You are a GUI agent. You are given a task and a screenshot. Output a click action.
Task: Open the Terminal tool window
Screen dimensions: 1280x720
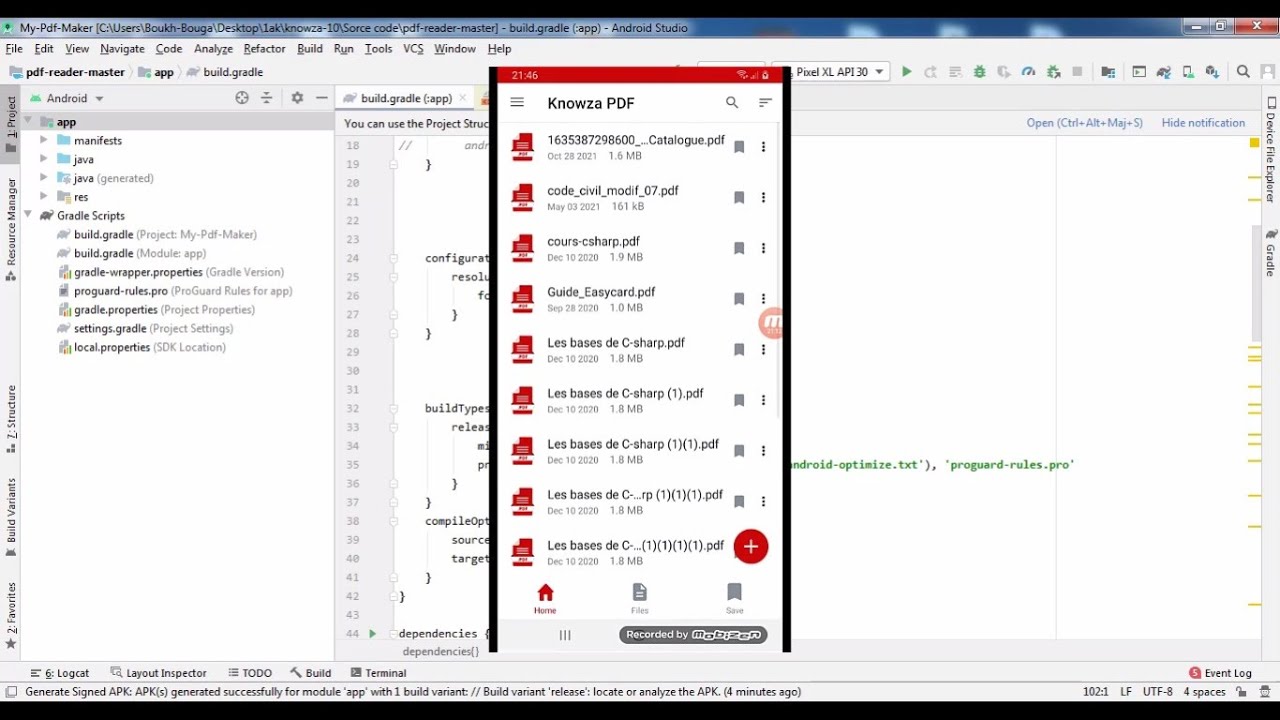point(377,673)
